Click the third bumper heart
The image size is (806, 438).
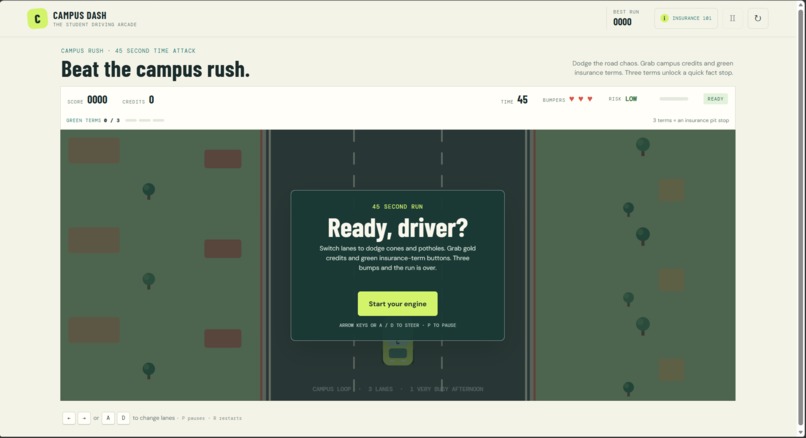pos(590,99)
